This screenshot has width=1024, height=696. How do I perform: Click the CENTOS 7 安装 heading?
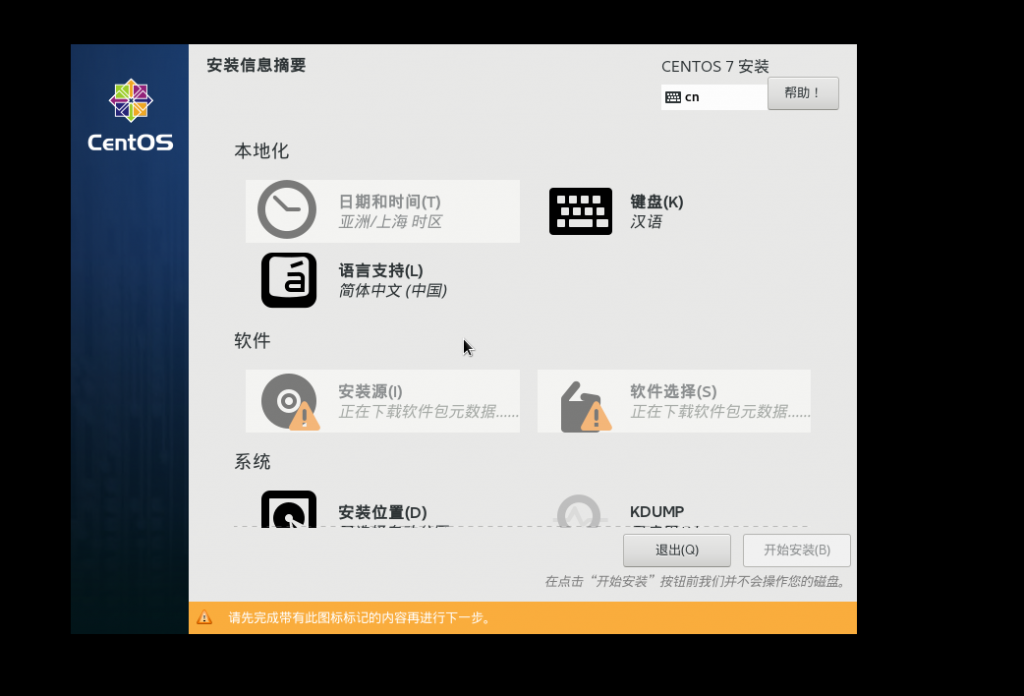click(x=715, y=67)
